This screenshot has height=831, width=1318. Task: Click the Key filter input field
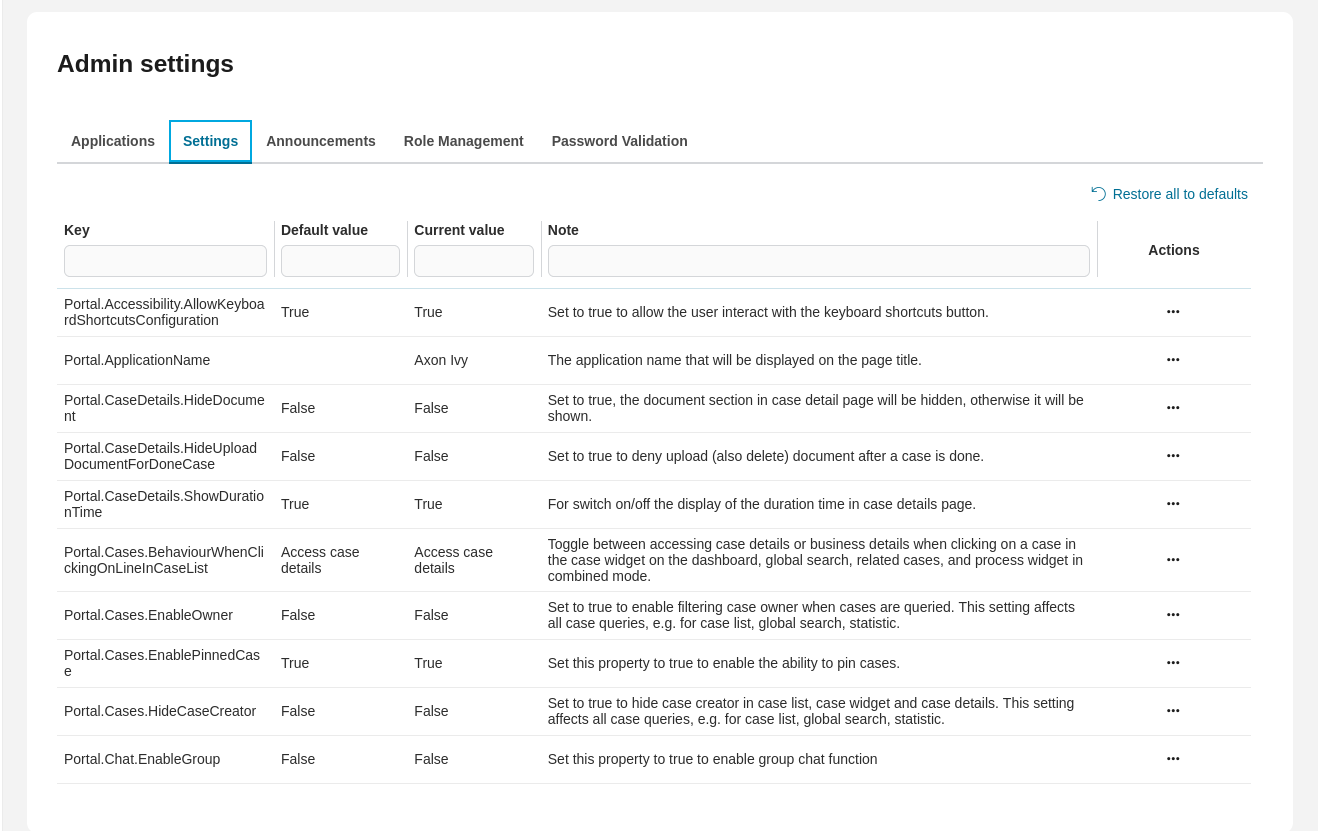point(165,260)
